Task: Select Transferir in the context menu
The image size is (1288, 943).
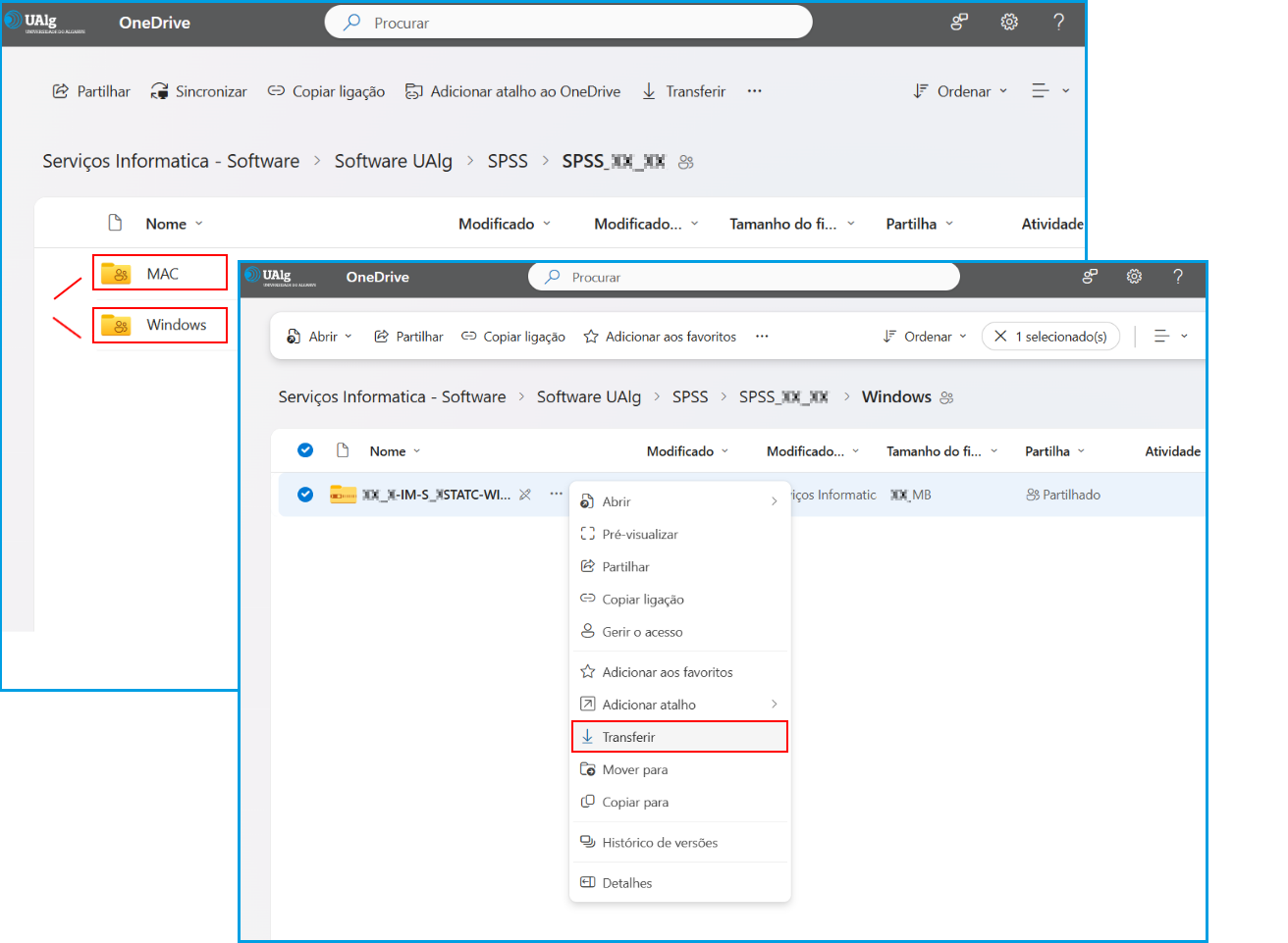Action: tap(628, 737)
